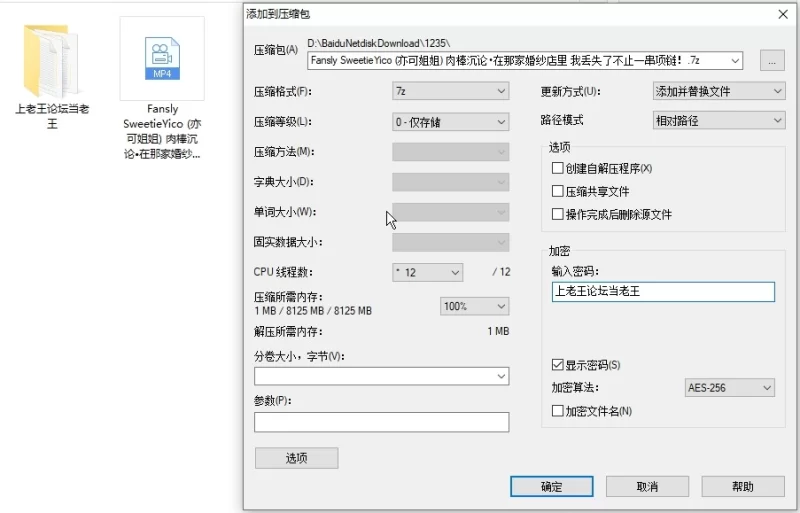
Task: Expand the 加密算法 AES-256 dropdown
Action: click(x=730, y=388)
